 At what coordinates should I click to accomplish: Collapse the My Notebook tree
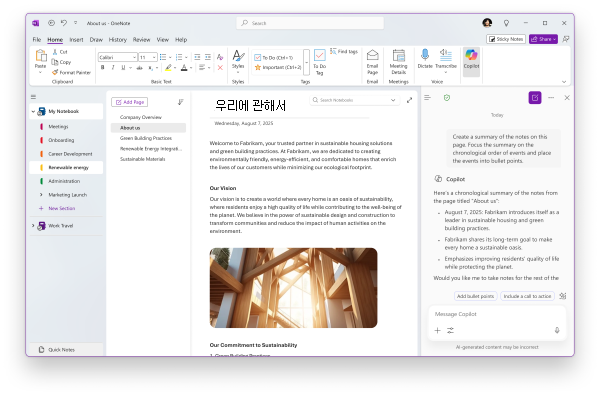[x=33, y=111]
